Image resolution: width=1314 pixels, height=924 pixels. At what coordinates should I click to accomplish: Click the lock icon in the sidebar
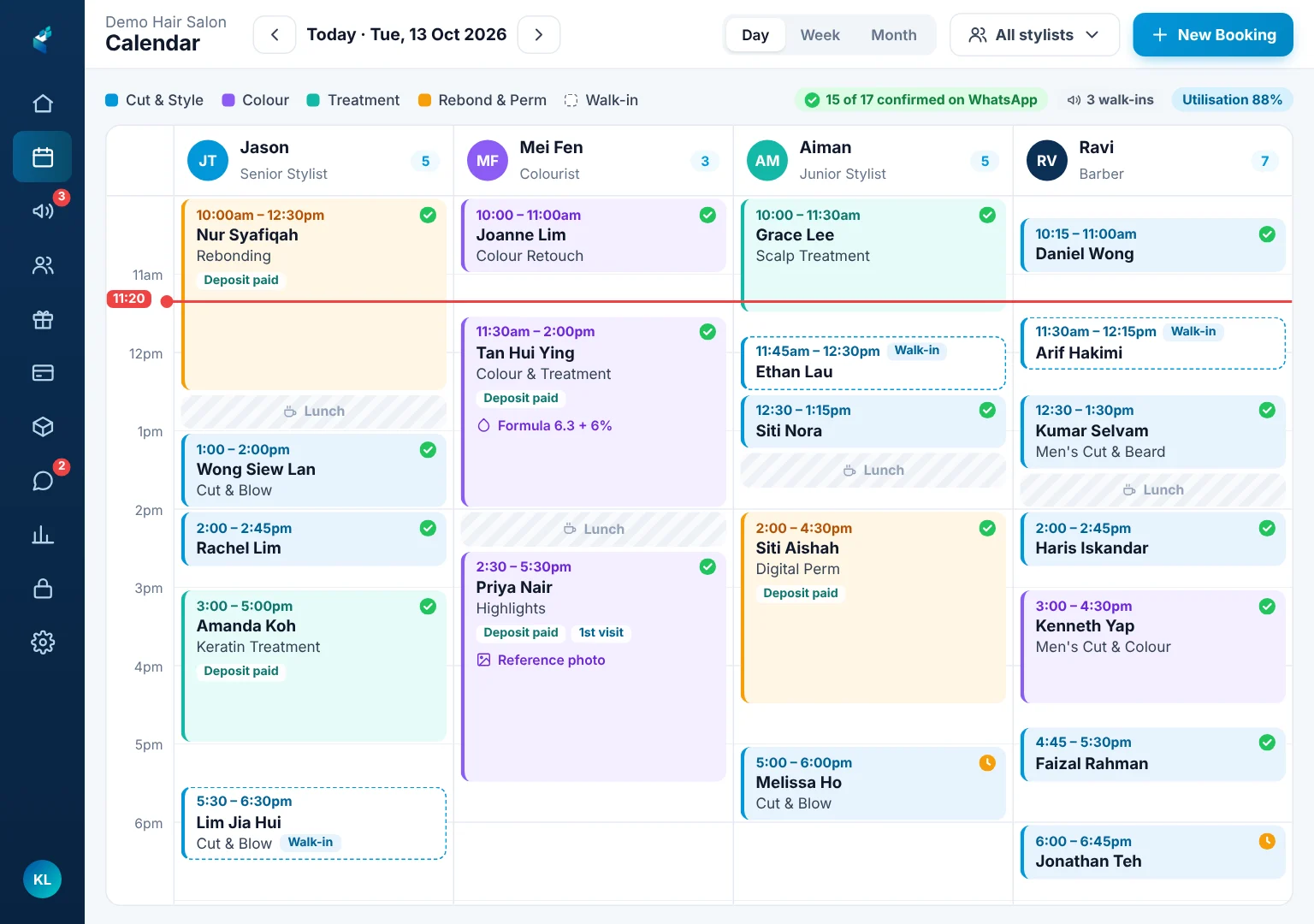pos(43,589)
